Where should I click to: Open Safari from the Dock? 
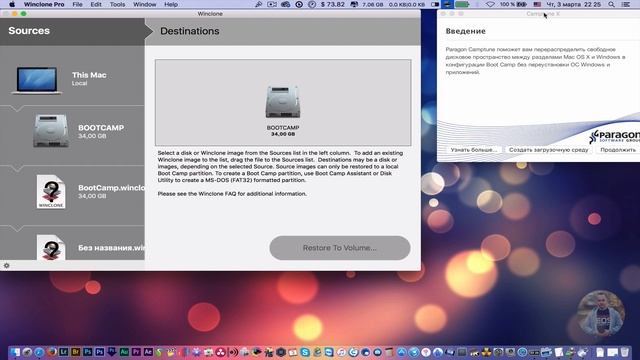(x=39, y=352)
